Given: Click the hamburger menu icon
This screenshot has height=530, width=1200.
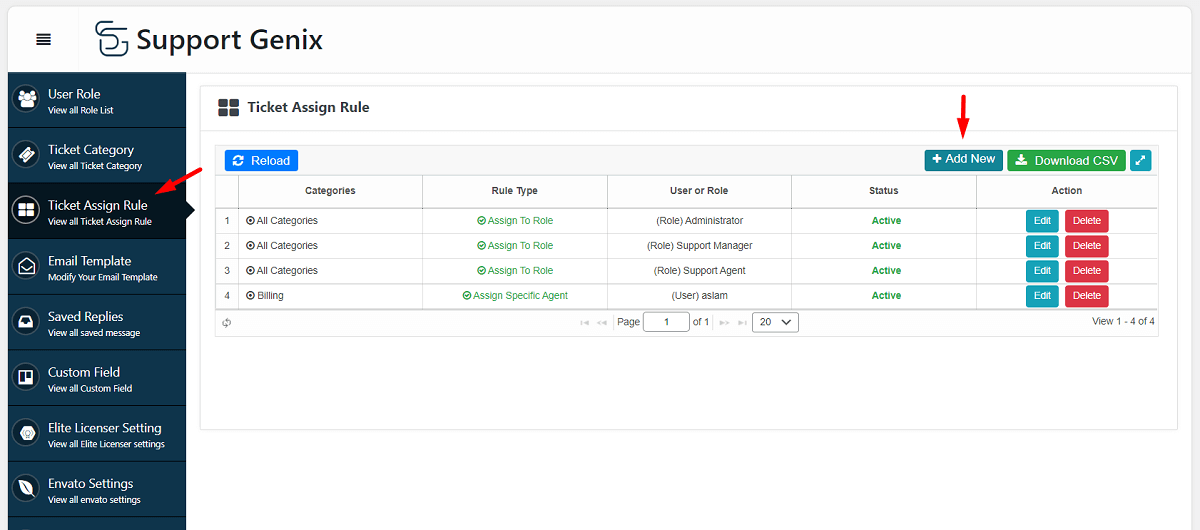Looking at the screenshot, I should (43, 40).
